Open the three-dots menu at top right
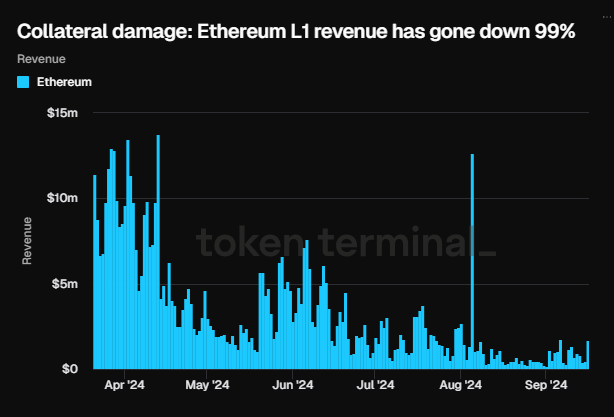The height and width of the screenshot is (417, 614). [x=607, y=17]
